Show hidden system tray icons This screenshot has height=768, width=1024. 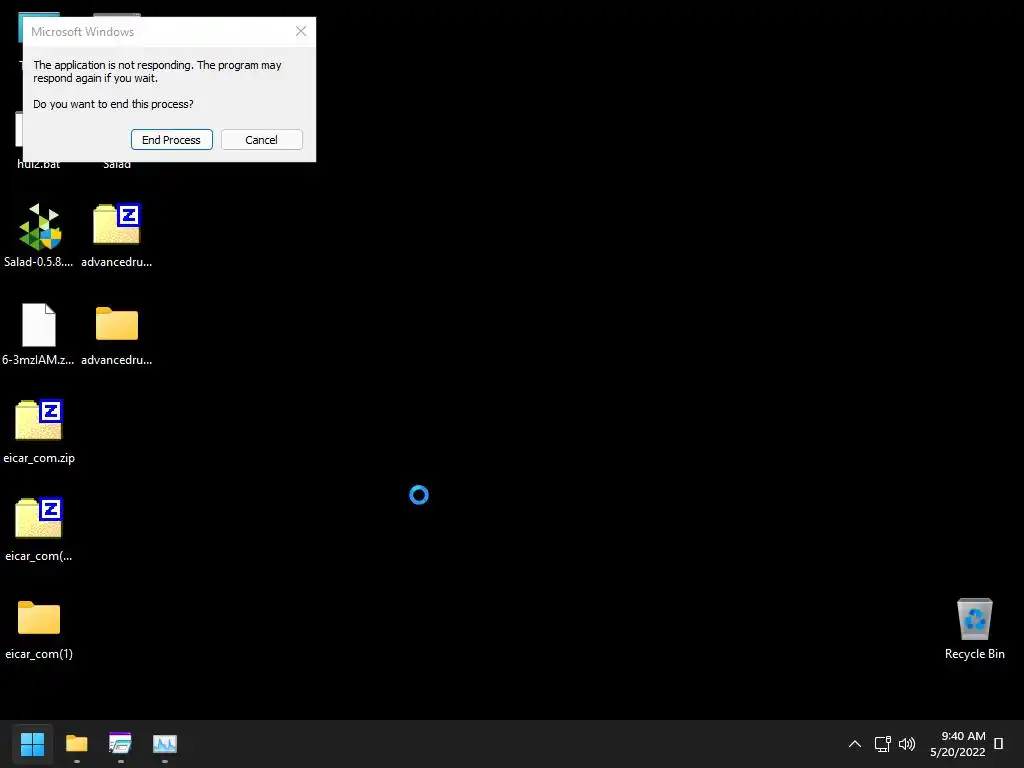(855, 744)
